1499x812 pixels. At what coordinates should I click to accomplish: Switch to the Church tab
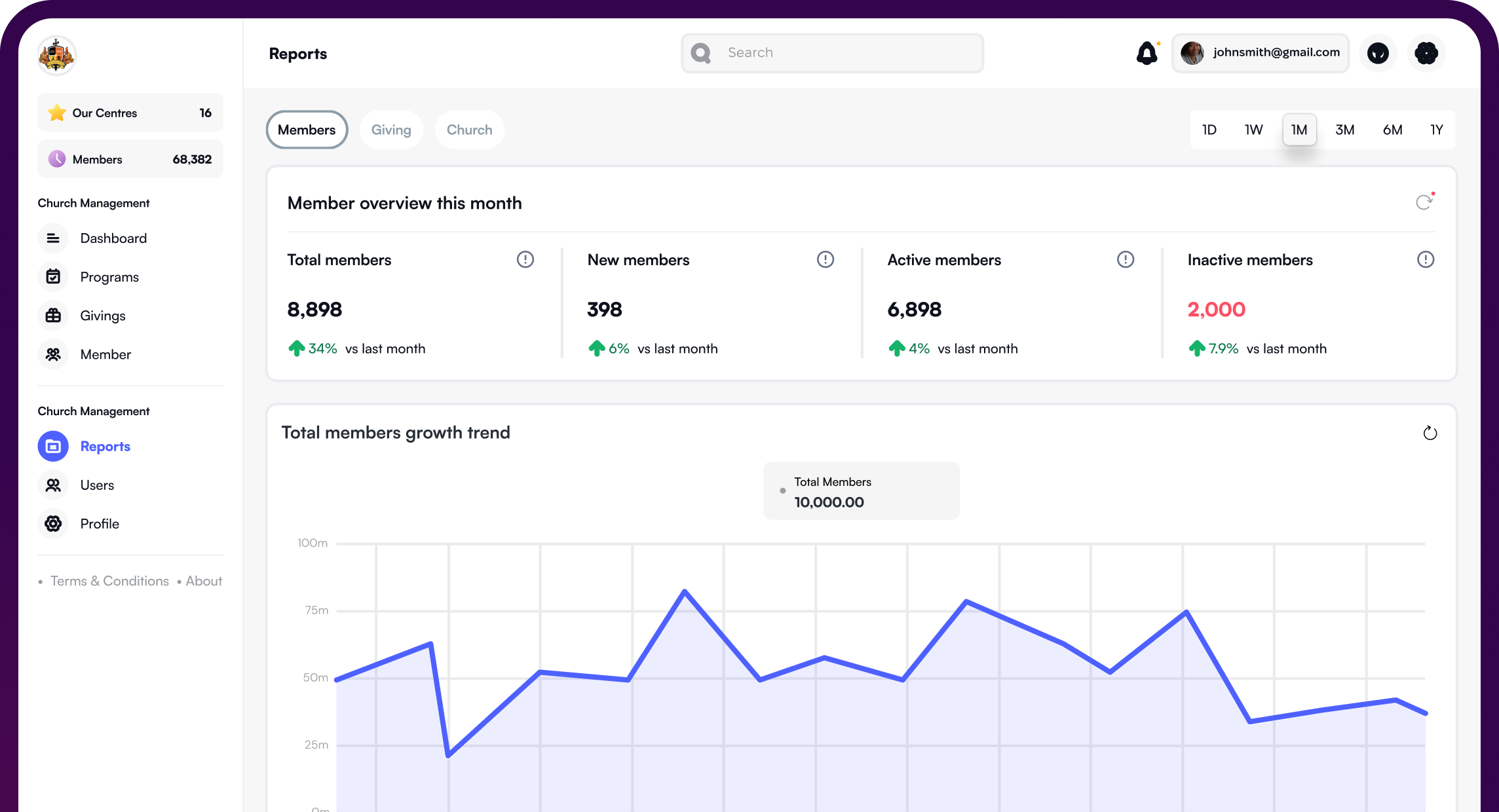tap(469, 130)
